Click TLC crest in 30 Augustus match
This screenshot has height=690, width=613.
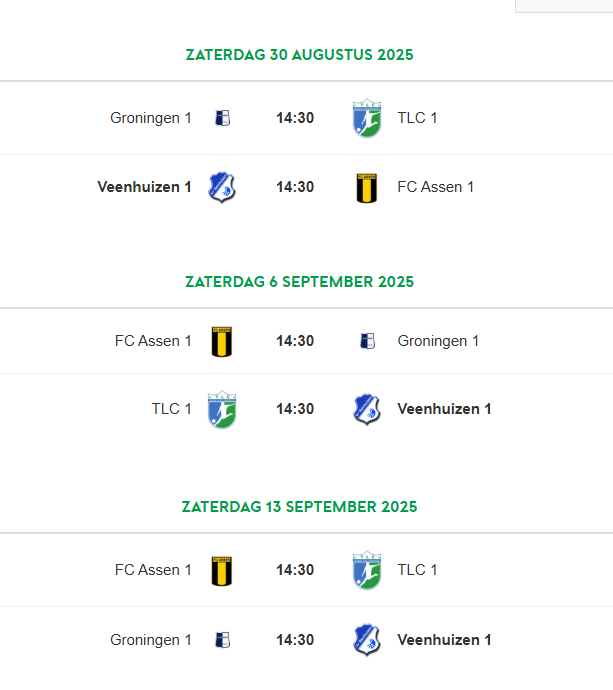tap(367, 118)
